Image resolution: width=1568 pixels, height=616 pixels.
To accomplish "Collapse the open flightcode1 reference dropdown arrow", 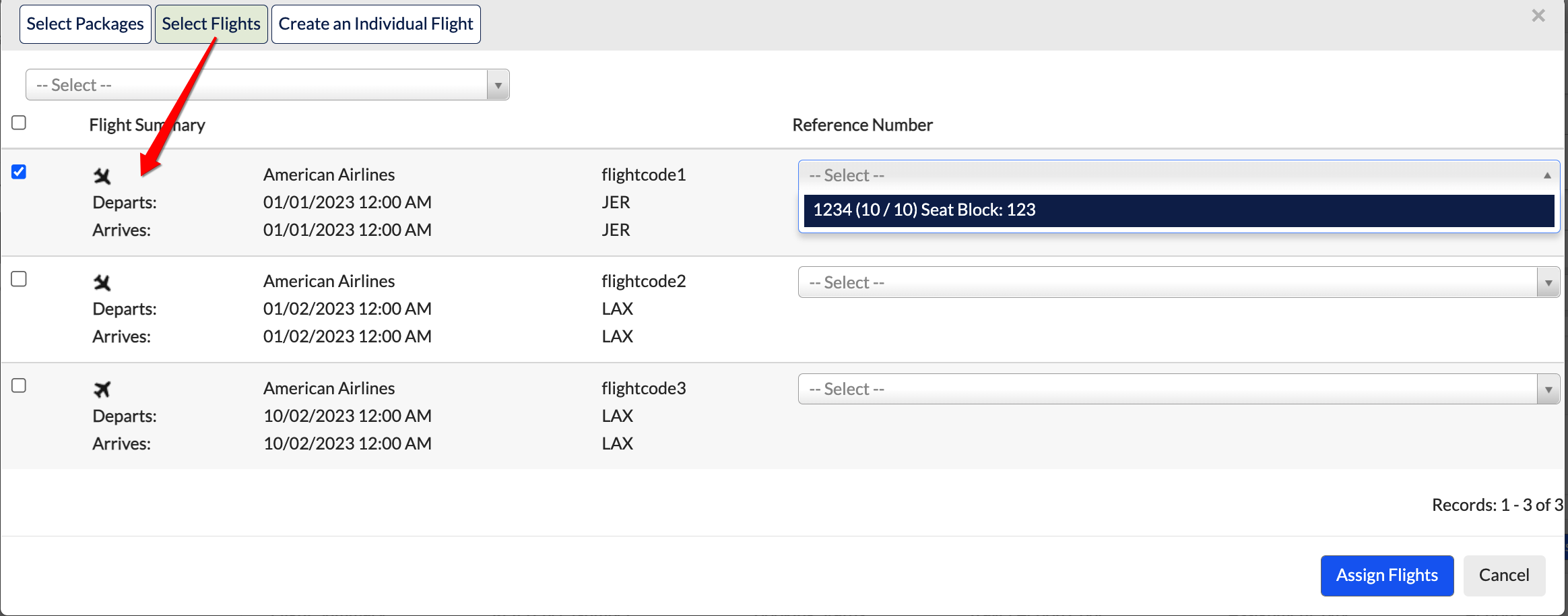I will tap(1547, 175).
